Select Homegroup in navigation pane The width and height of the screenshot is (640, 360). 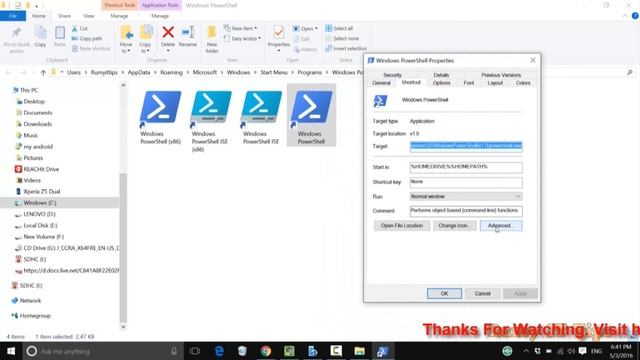click(35, 316)
